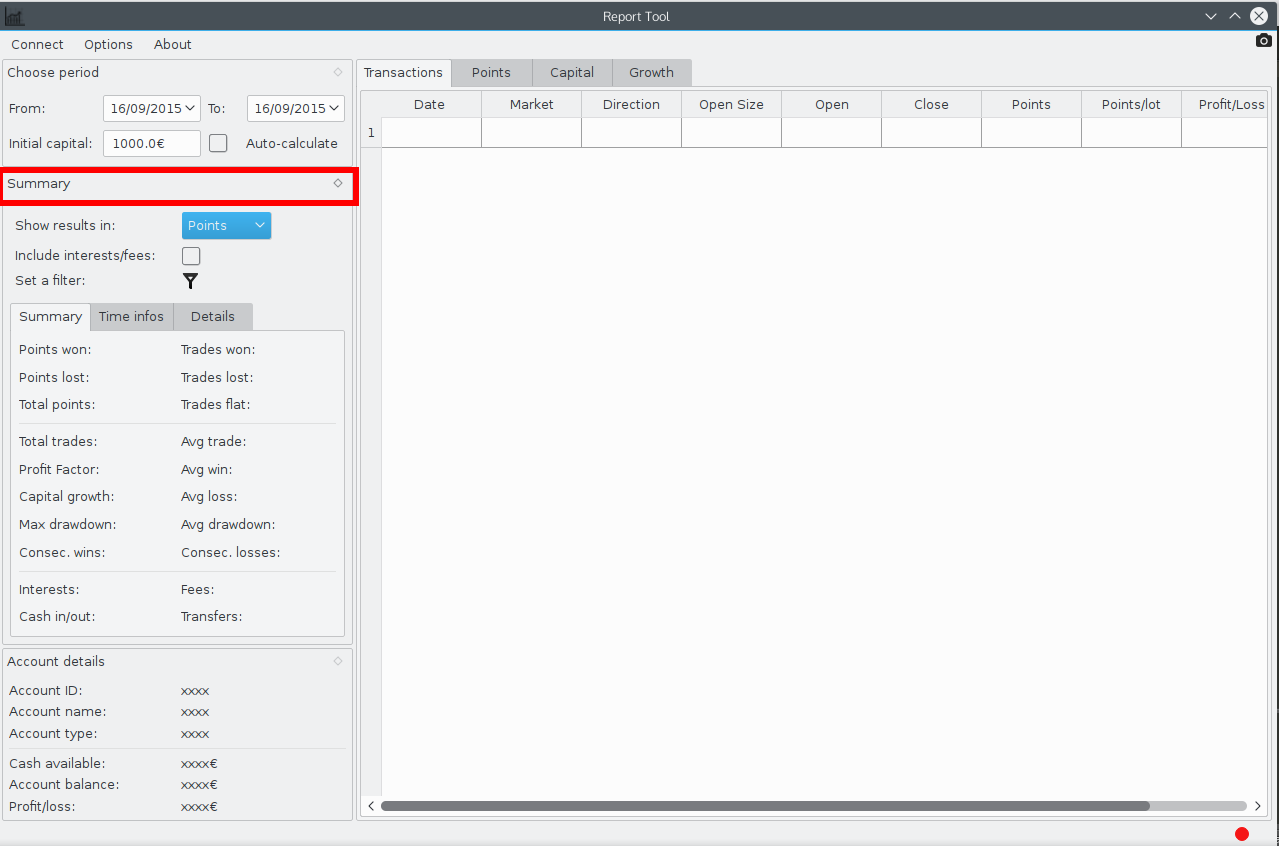
Task: Select row 1 header in transactions table
Action: [371, 133]
